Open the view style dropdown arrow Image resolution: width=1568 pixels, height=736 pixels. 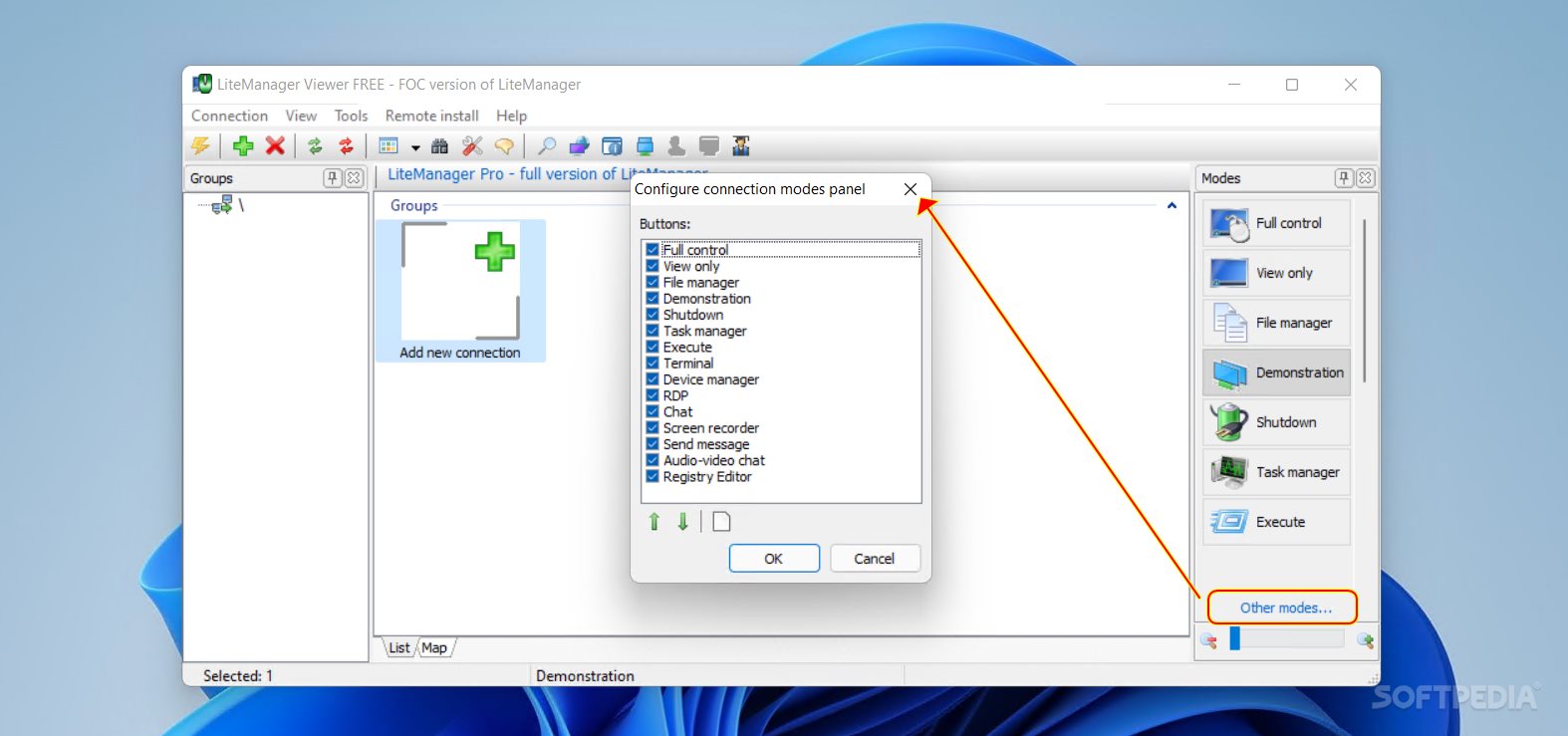click(x=415, y=147)
